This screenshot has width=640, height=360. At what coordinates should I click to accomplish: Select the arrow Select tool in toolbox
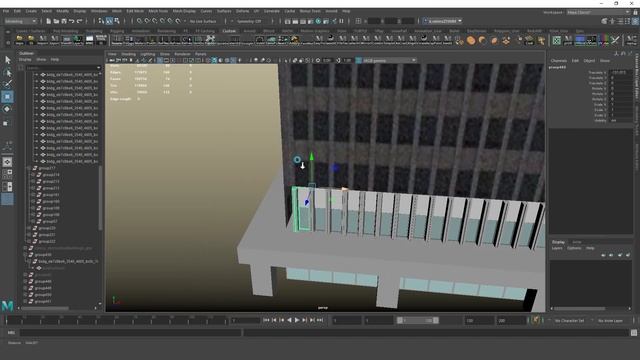coord(8,60)
